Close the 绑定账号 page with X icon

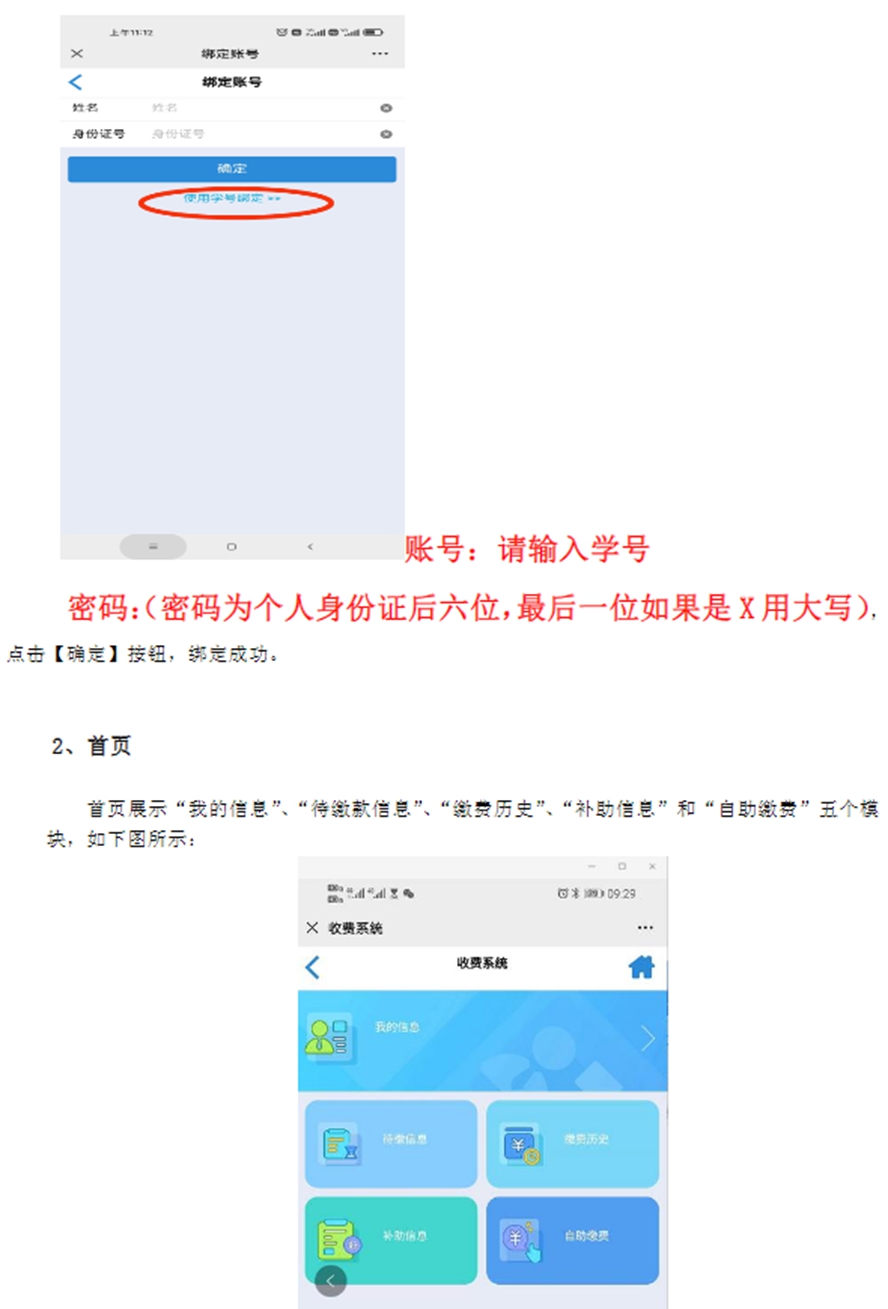click(x=77, y=54)
